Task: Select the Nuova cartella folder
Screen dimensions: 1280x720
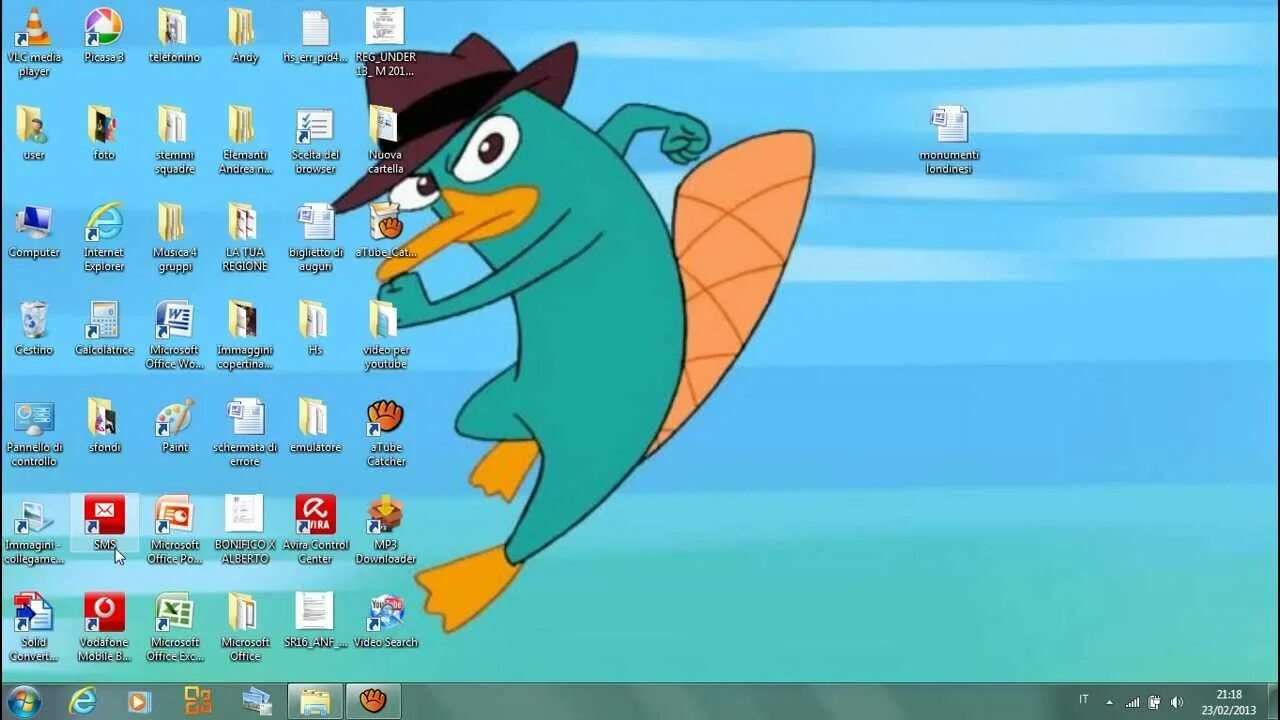Action: click(x=385, y=139)
